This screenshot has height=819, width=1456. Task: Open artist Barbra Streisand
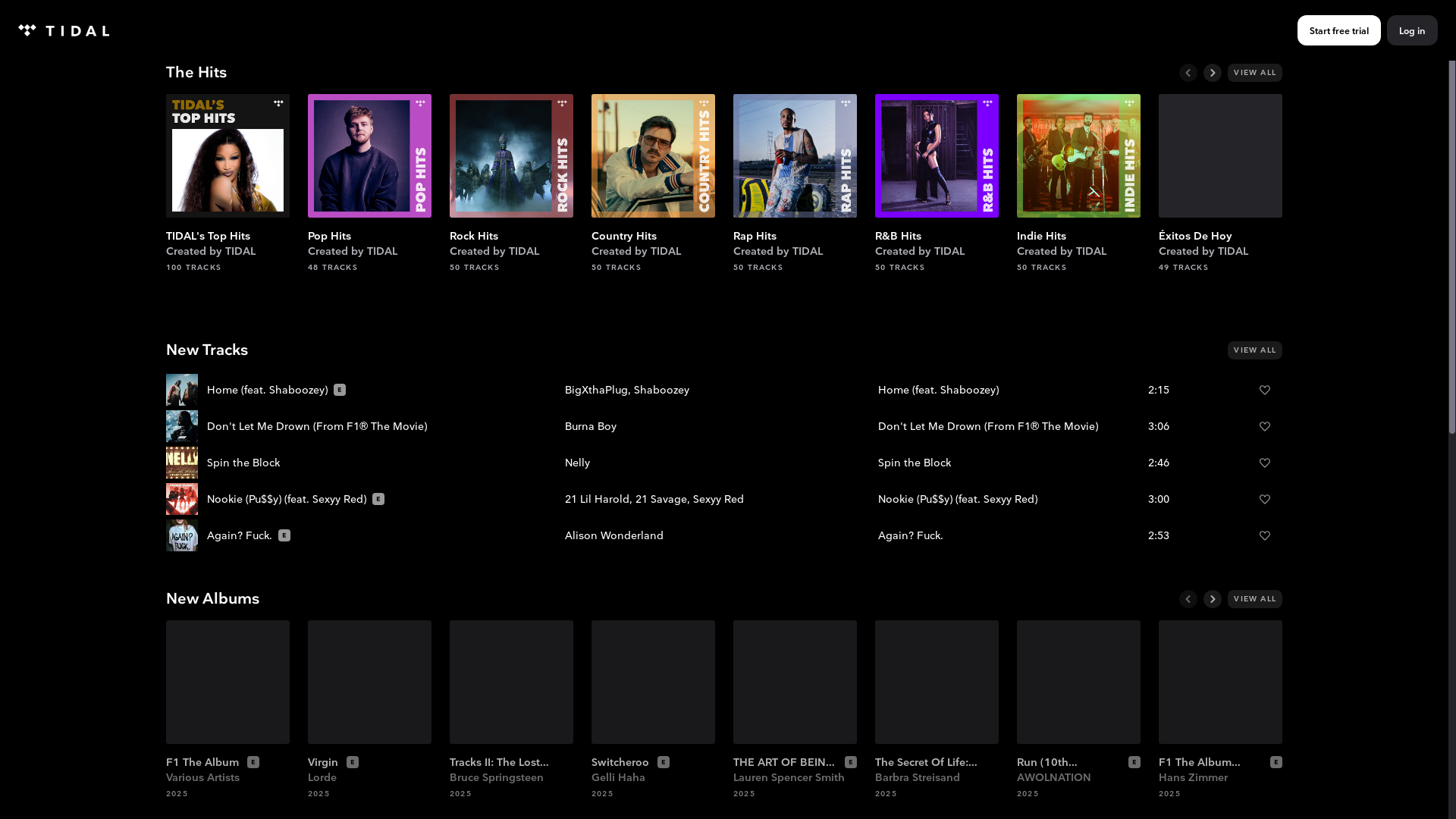(x=918, y=777)
